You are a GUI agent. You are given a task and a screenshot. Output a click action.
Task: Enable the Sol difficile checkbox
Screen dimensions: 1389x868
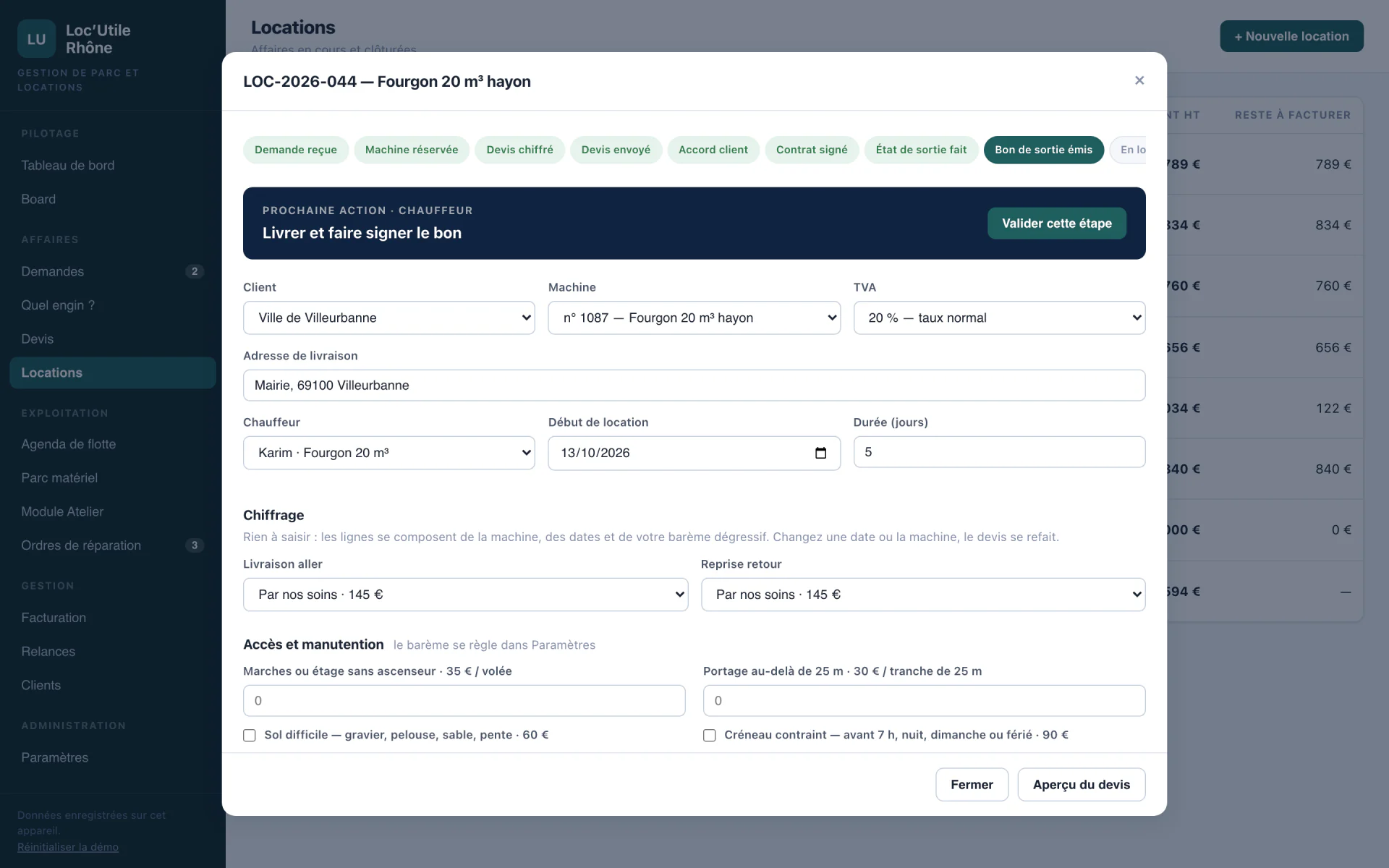coord(250,735)
